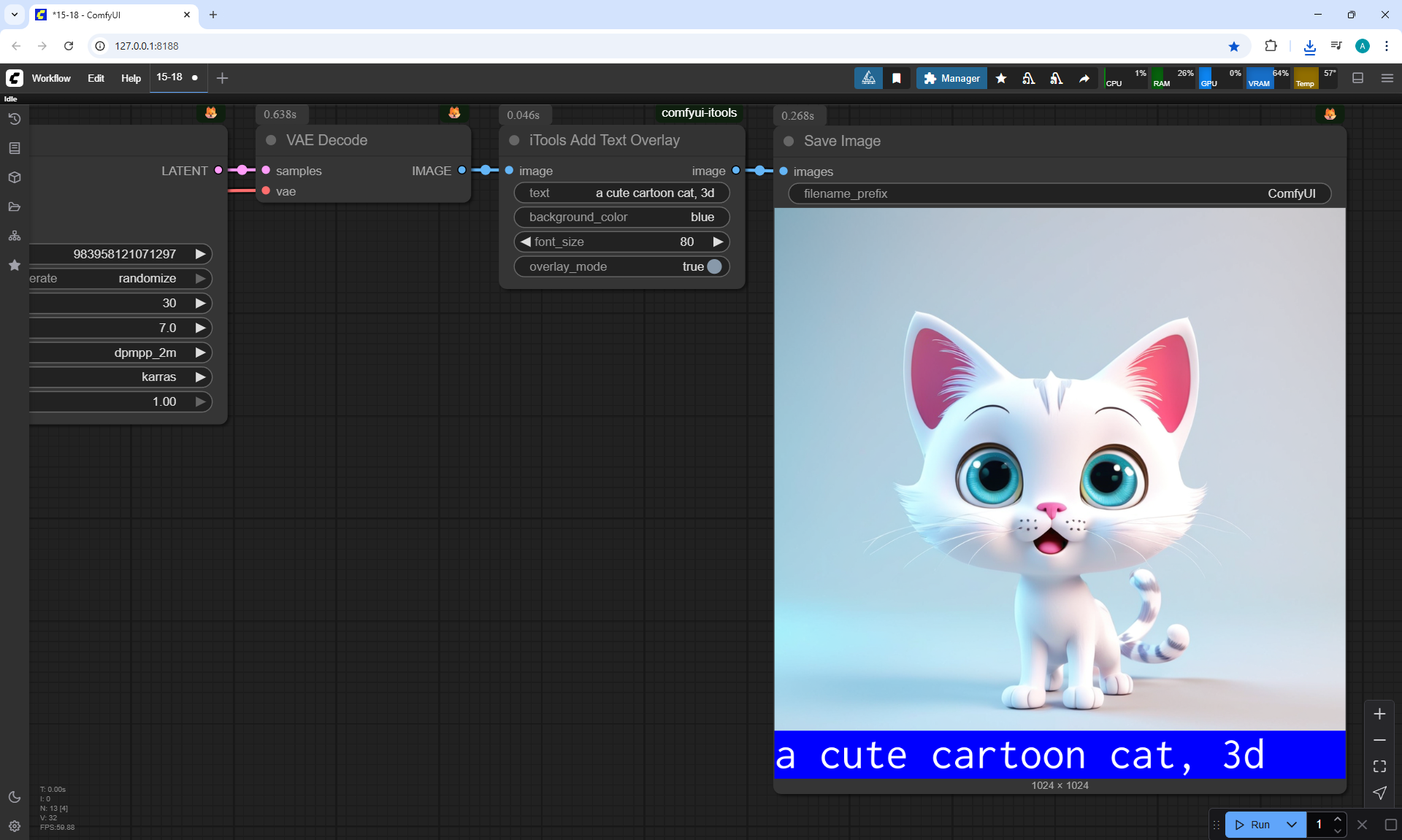Open the node library cube icon
Viewport: 1402px width, 840px height.
[x=14, y=177]
